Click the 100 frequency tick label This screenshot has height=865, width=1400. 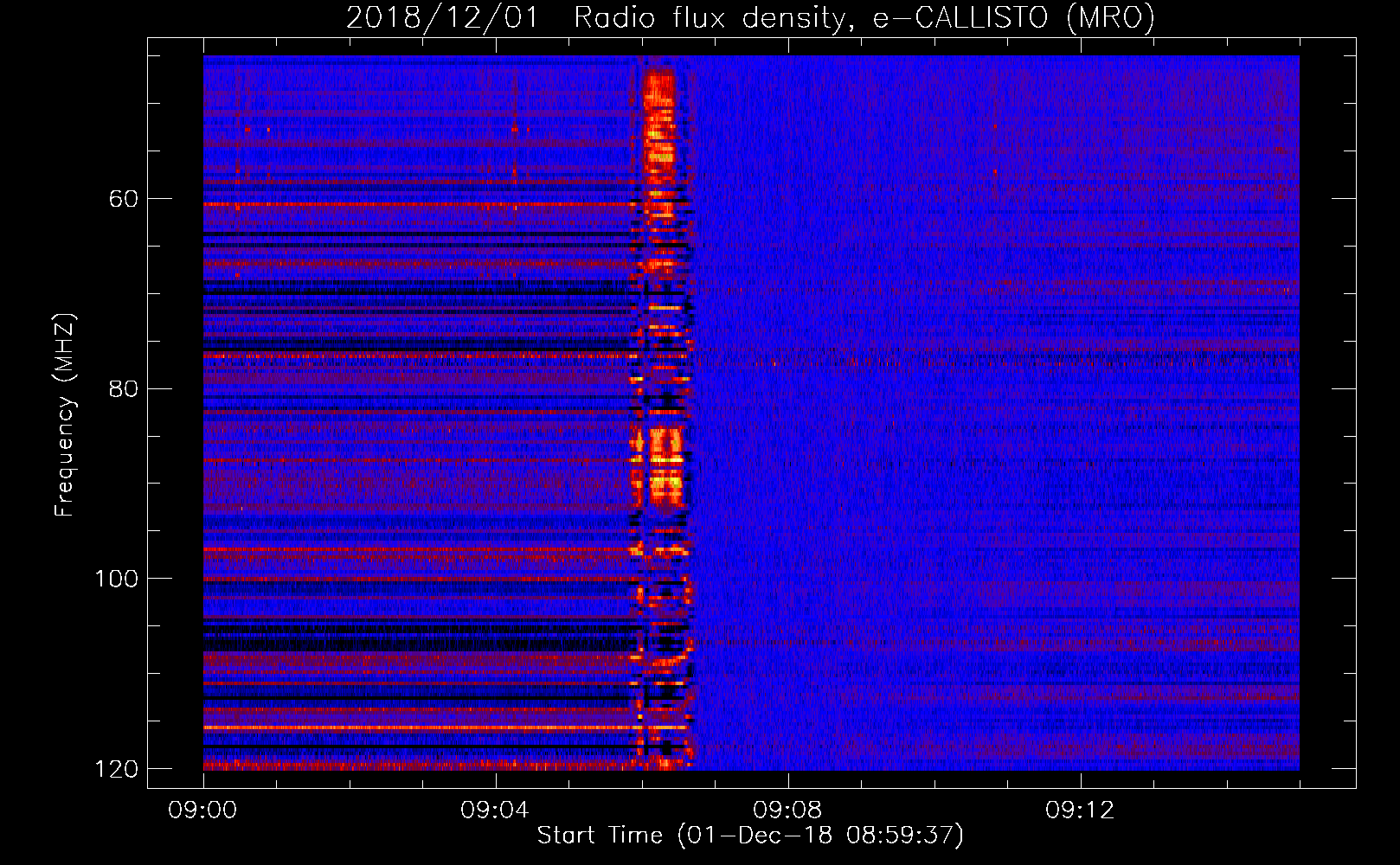(x=115, y=579)
